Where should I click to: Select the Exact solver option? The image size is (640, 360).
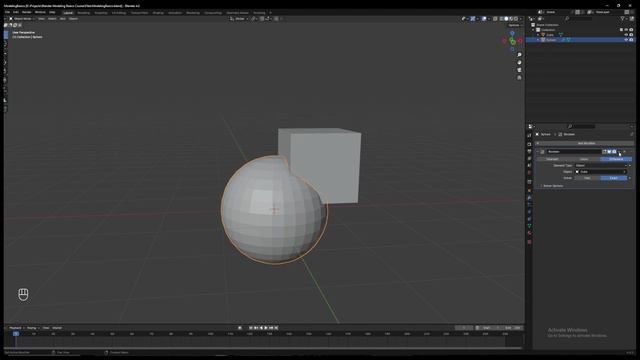[614, 178]
